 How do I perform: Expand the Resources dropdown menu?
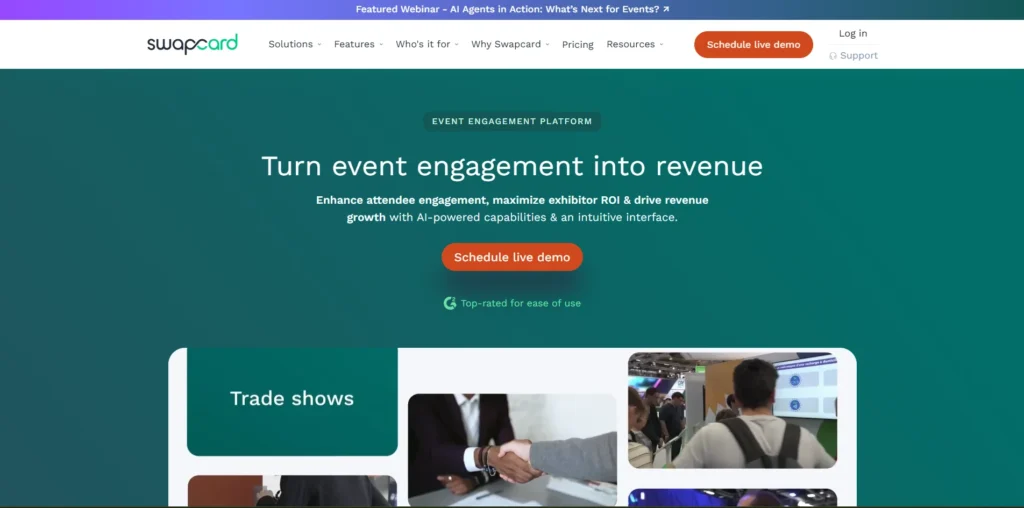click(x=635, y=44)
